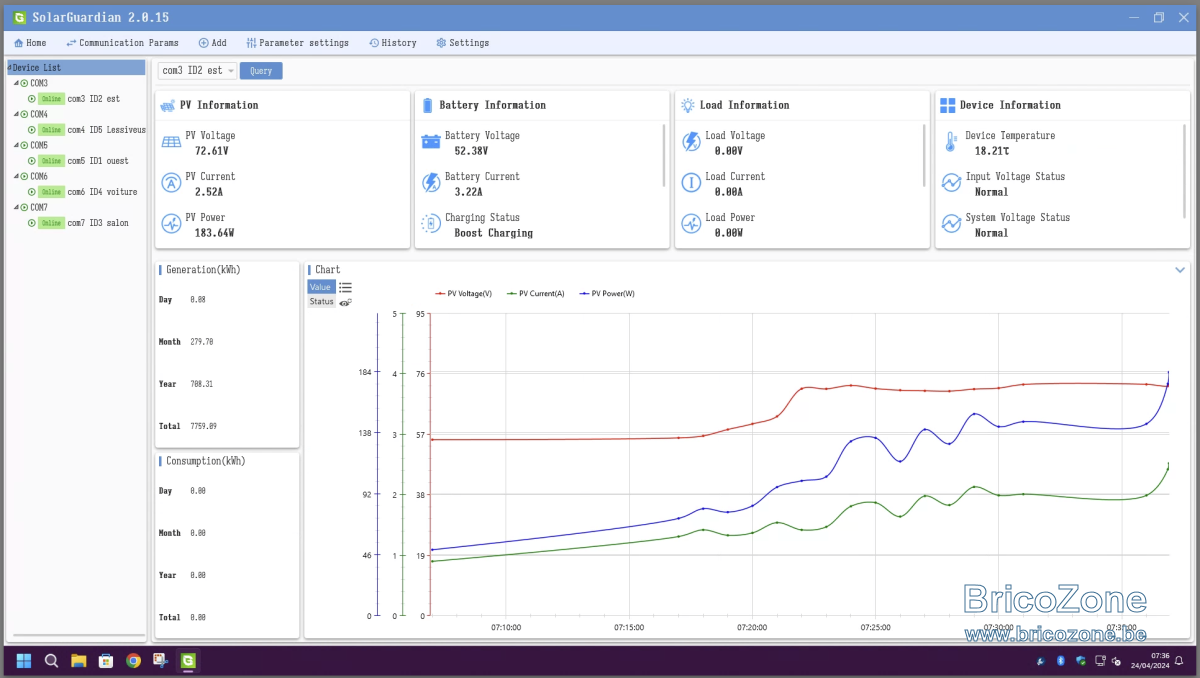Click the chart list-view icon beside Value
This screenshot has height=678, width=1200.
(345, 287)
